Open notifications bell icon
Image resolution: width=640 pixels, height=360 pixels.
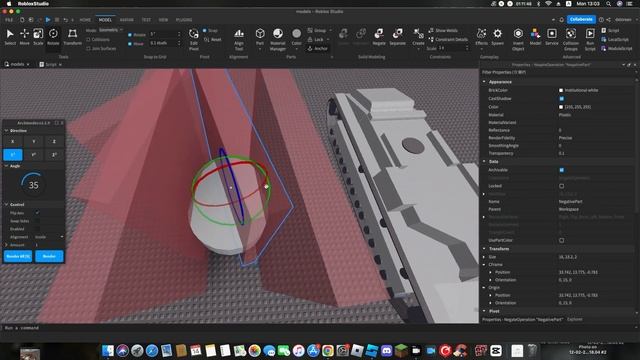click(562, 20)
